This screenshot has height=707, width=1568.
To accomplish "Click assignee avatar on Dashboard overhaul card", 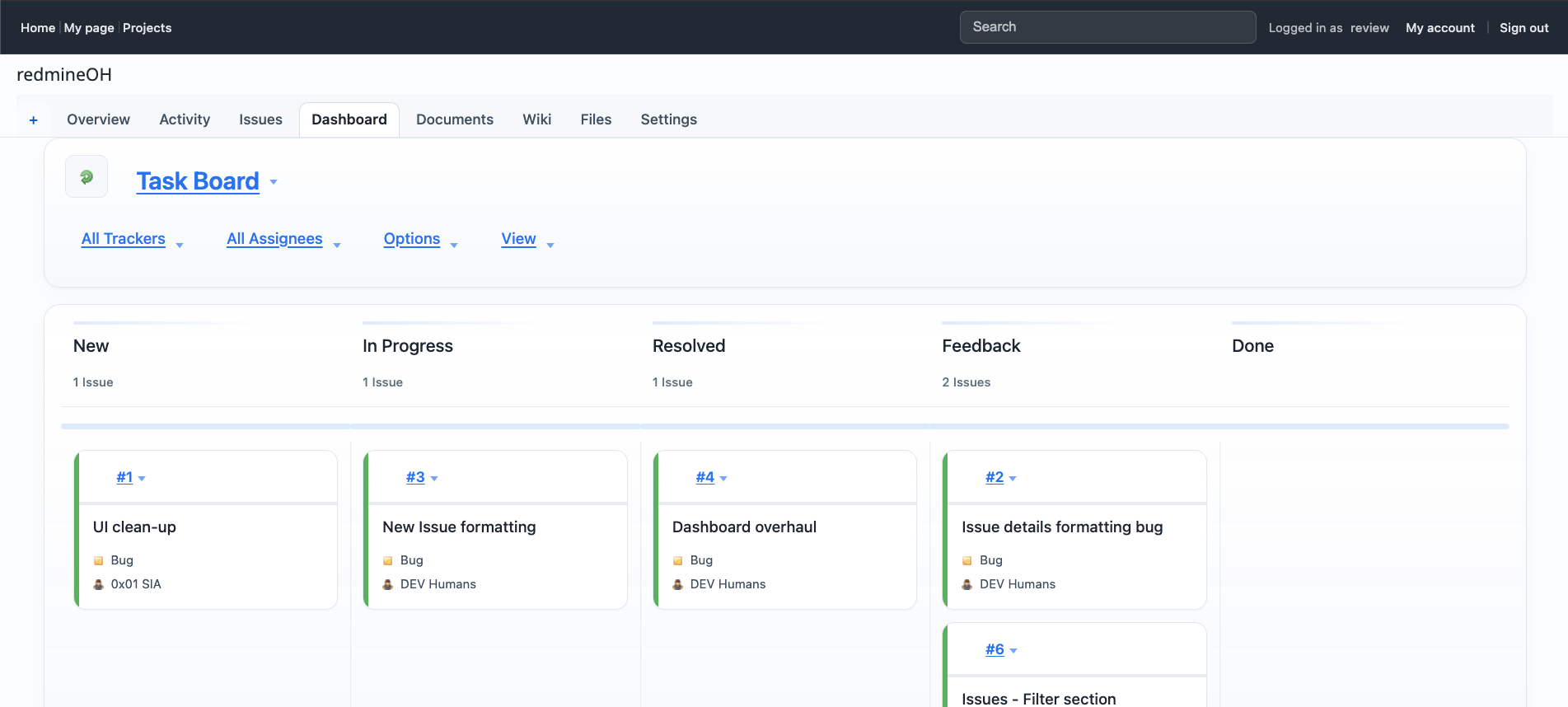I will pos(678,584).
